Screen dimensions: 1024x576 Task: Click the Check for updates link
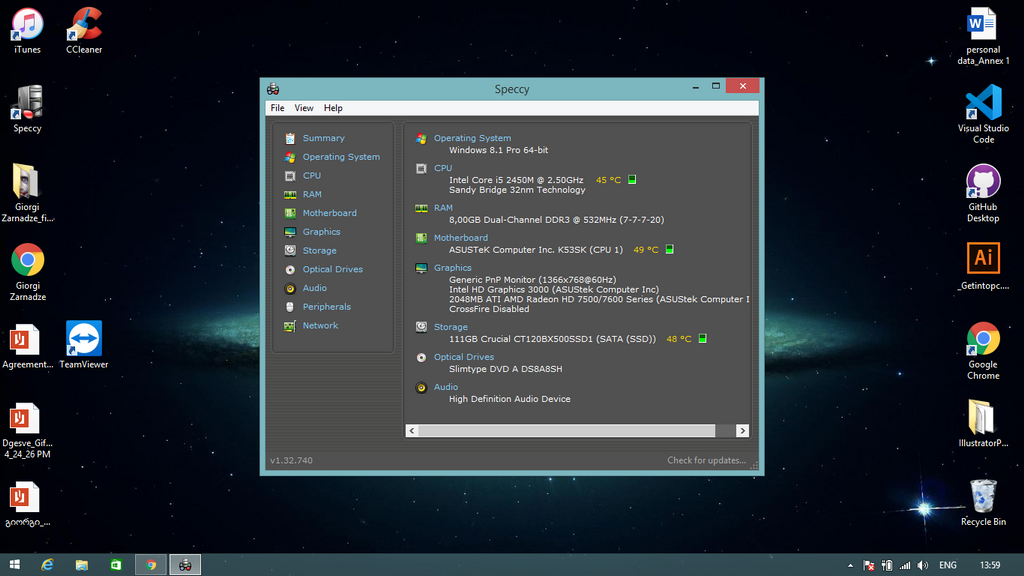[706, 461]
